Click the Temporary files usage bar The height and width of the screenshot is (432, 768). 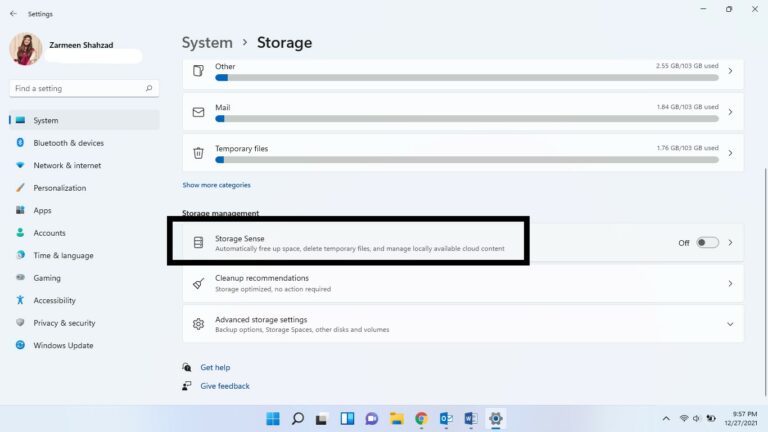coord(467,160)
